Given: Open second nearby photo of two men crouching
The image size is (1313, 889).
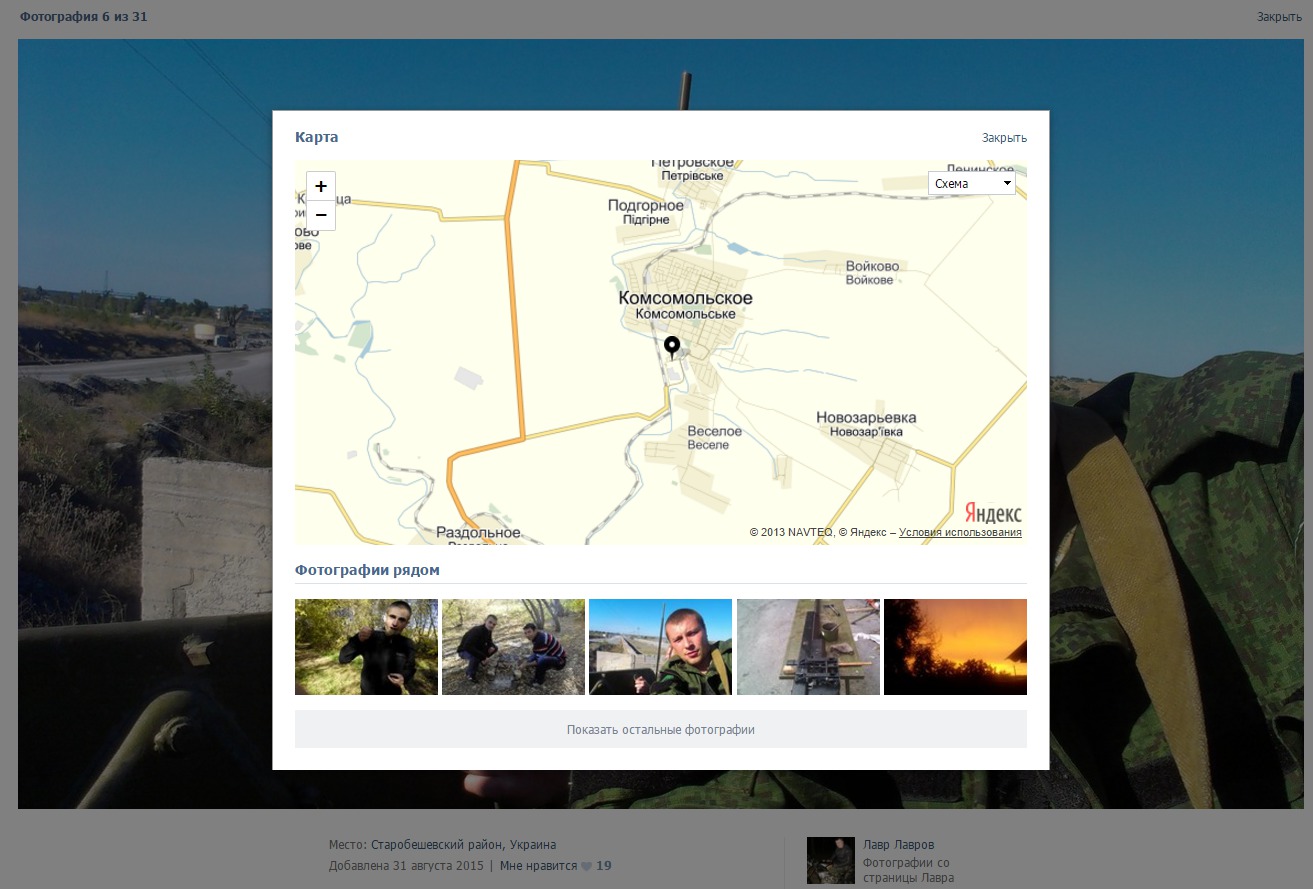Looking at the screenshot, I should pos(513,647).
